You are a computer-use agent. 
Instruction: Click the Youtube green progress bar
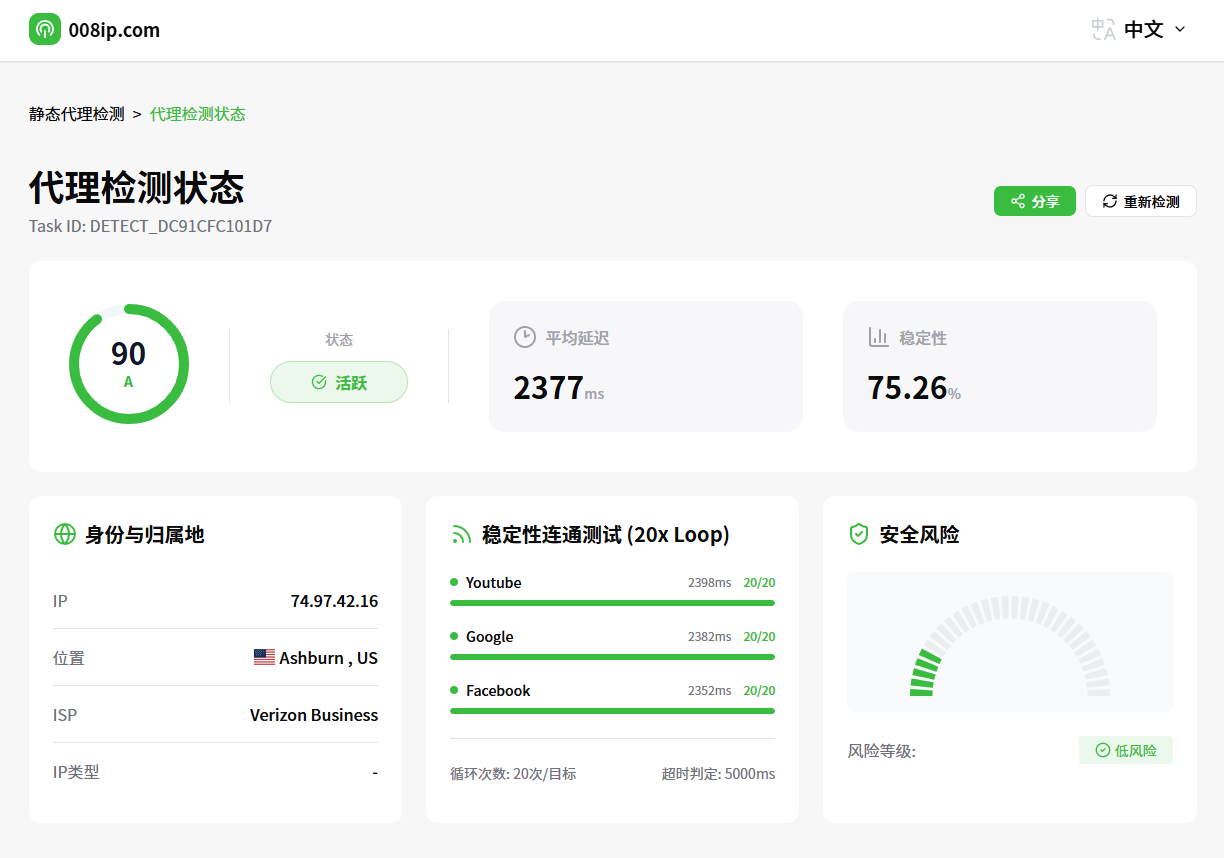click(612, 603)
